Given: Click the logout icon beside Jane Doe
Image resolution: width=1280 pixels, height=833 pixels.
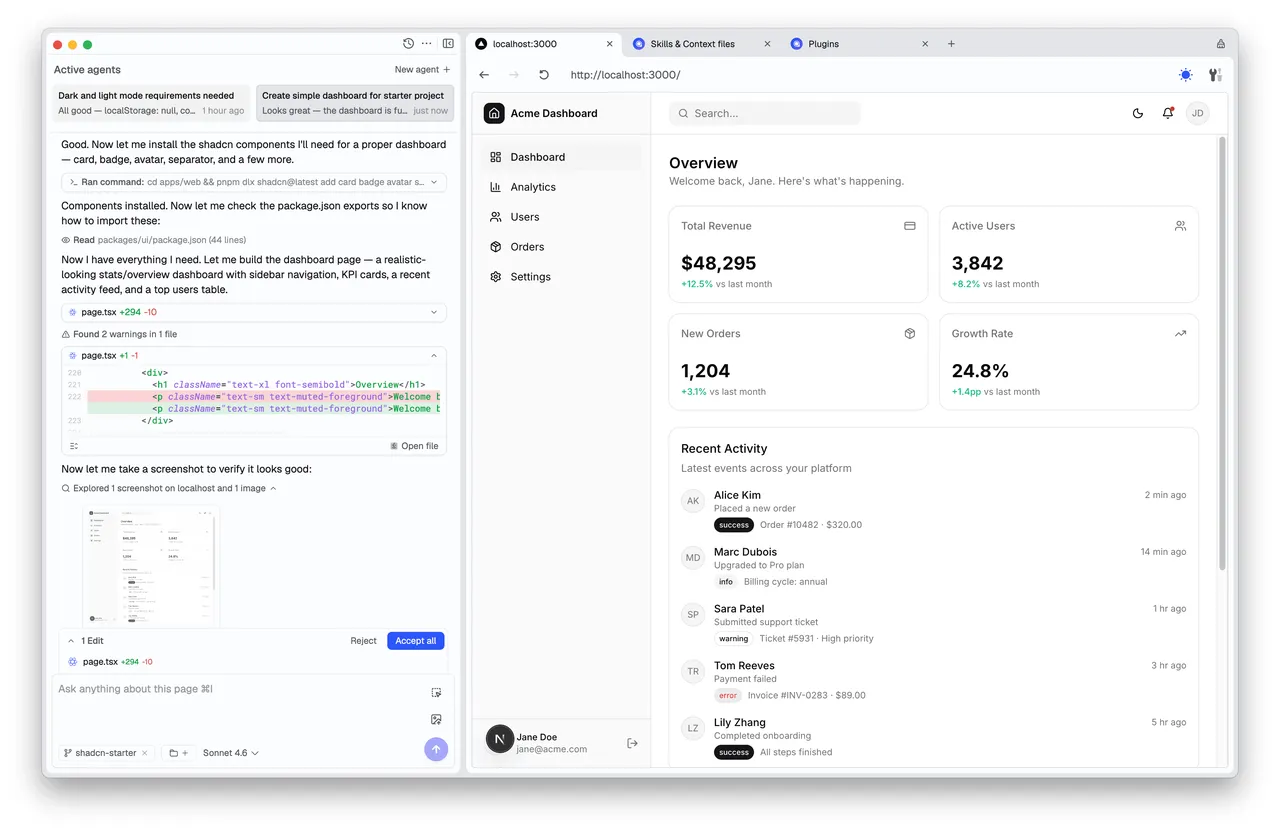Looking at the screenshot, I should coord(632,743).
